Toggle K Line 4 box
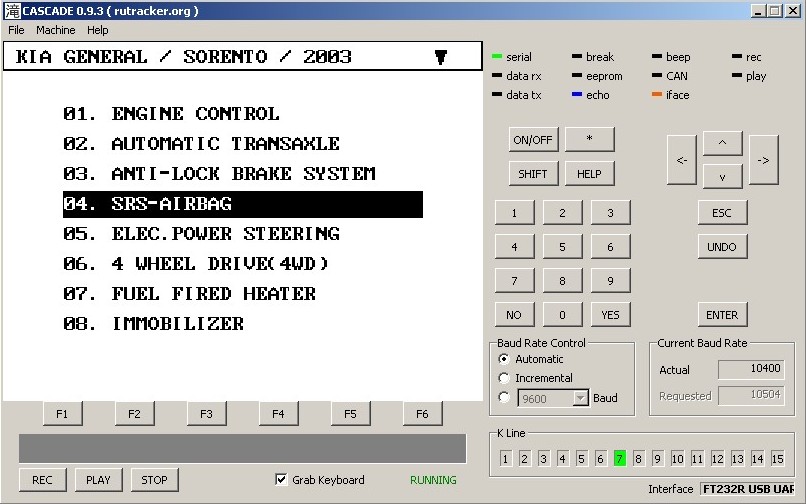 click(562, 458)
